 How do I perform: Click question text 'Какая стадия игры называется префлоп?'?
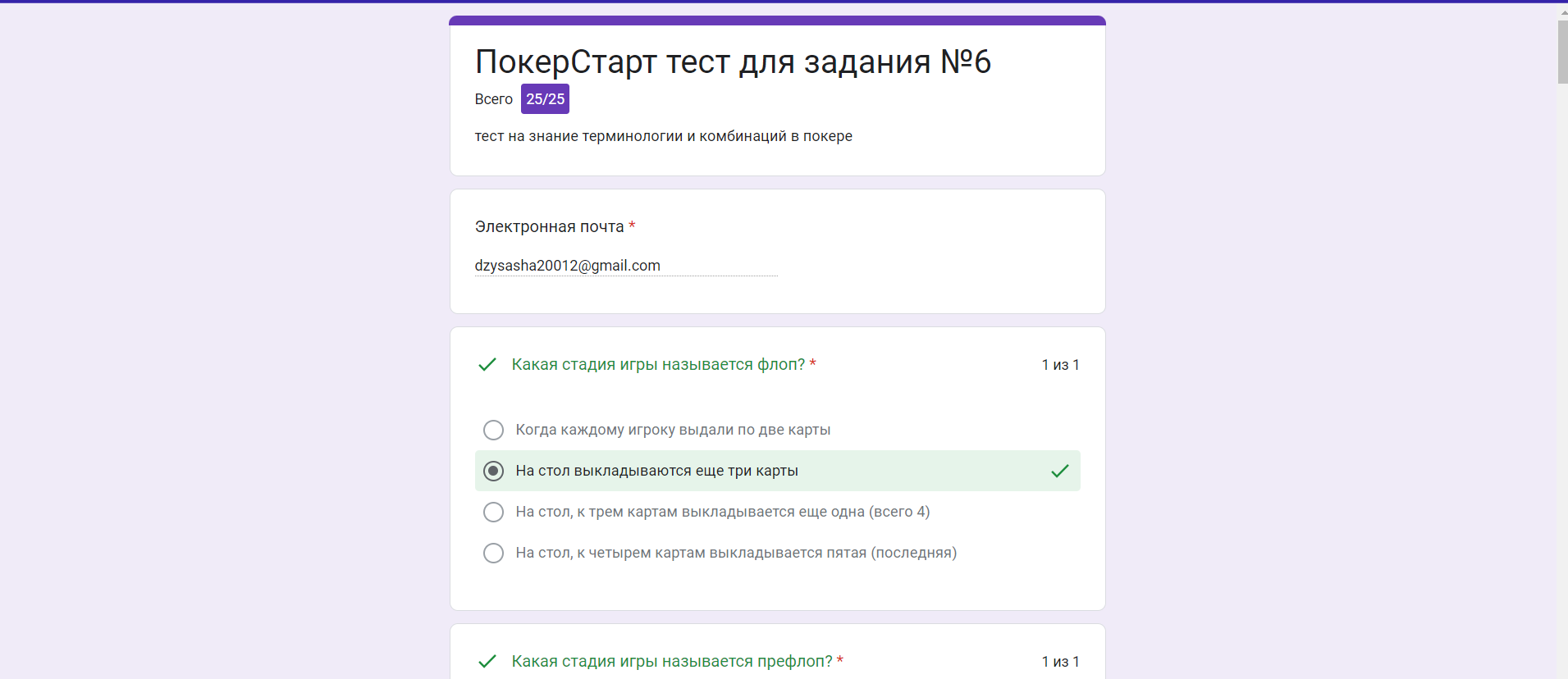[x=672, y=661]
